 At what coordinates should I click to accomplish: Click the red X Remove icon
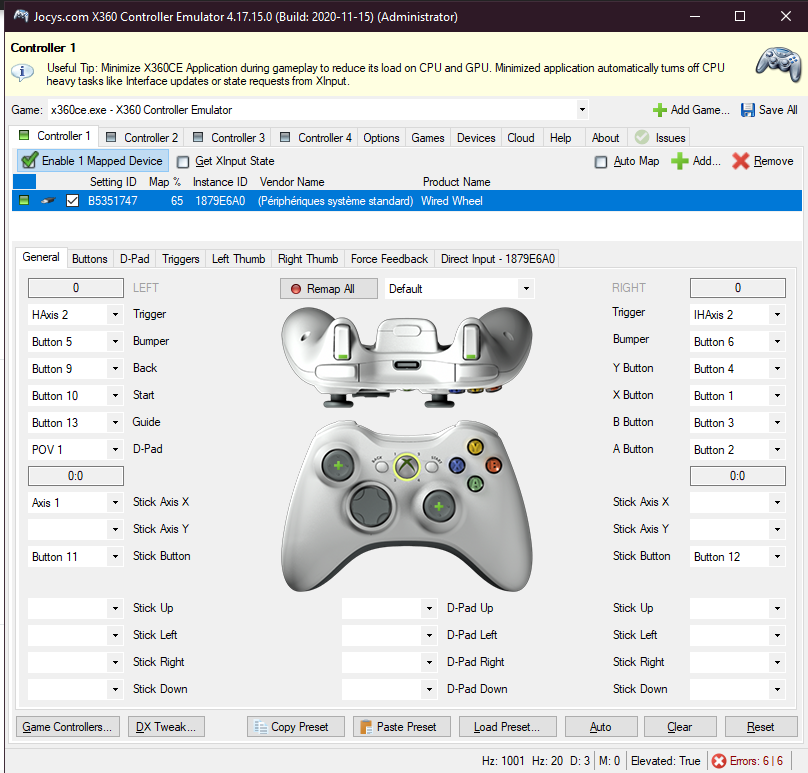tap(740, 161)
